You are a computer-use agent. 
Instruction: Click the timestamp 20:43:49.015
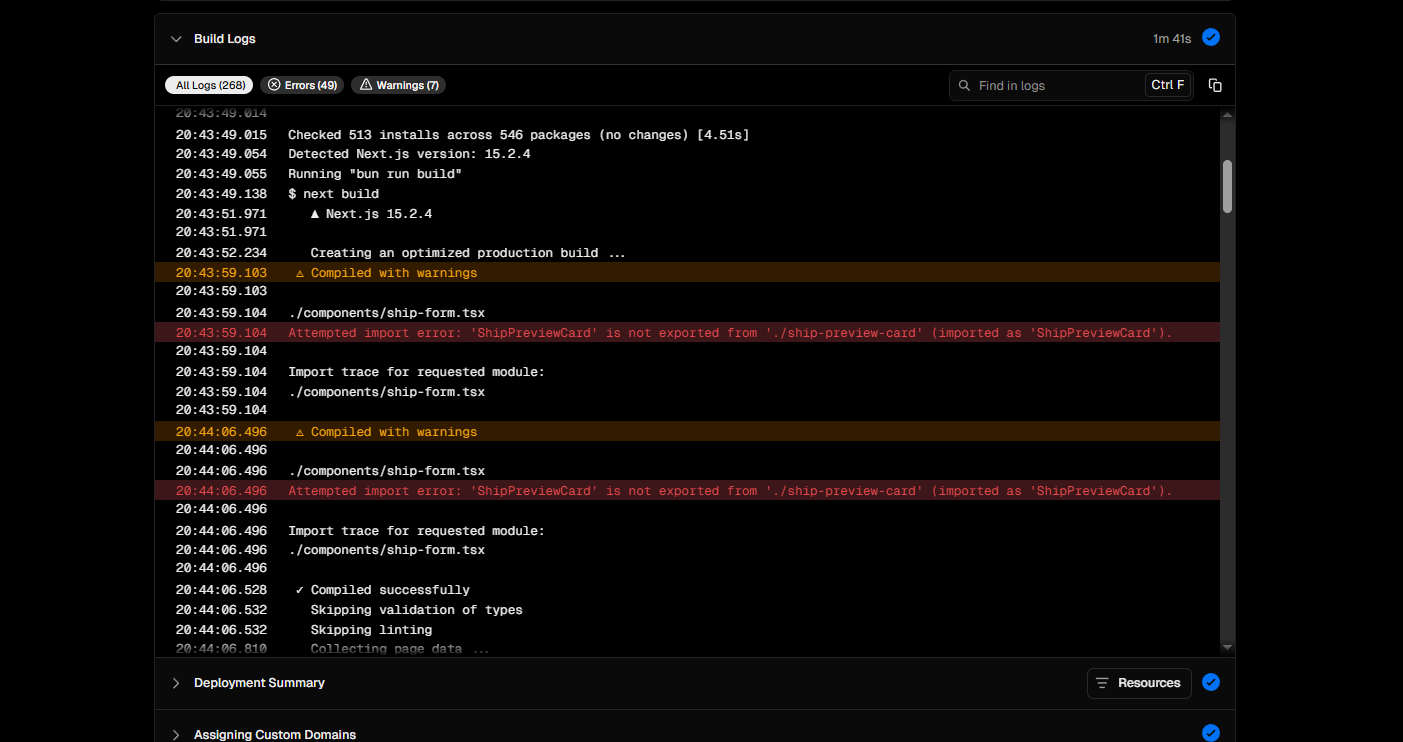point(221,134)
